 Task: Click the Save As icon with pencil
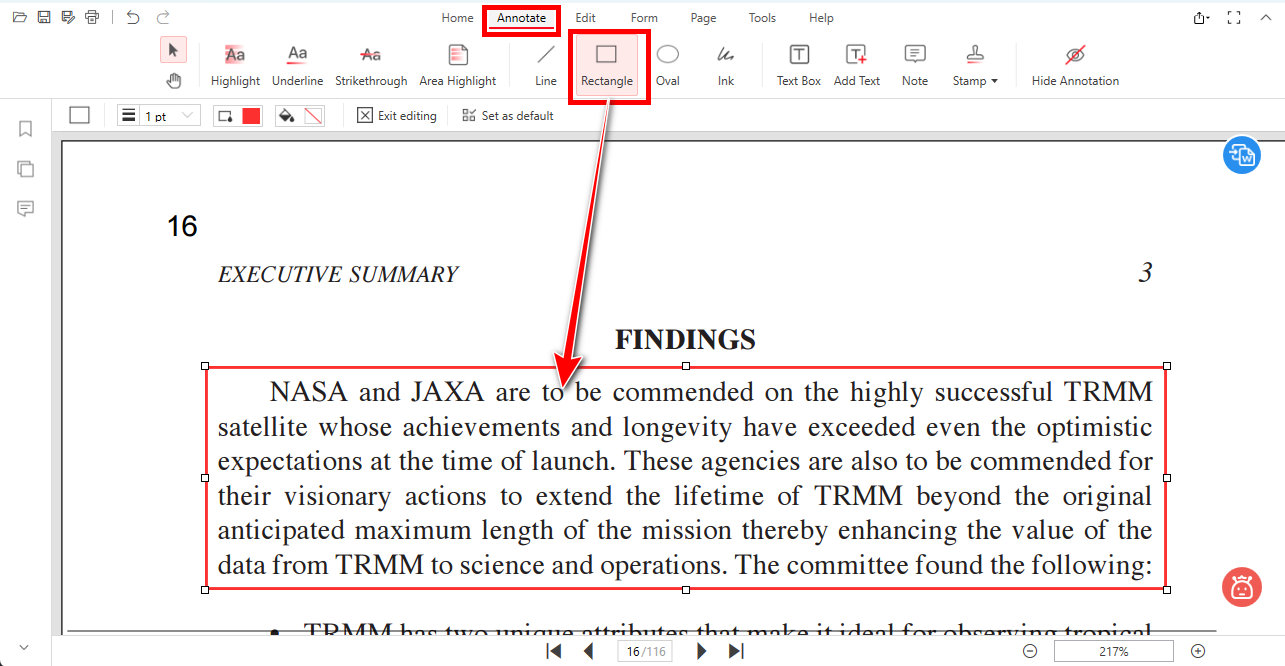pyautogui.click(x=68, y=17)
